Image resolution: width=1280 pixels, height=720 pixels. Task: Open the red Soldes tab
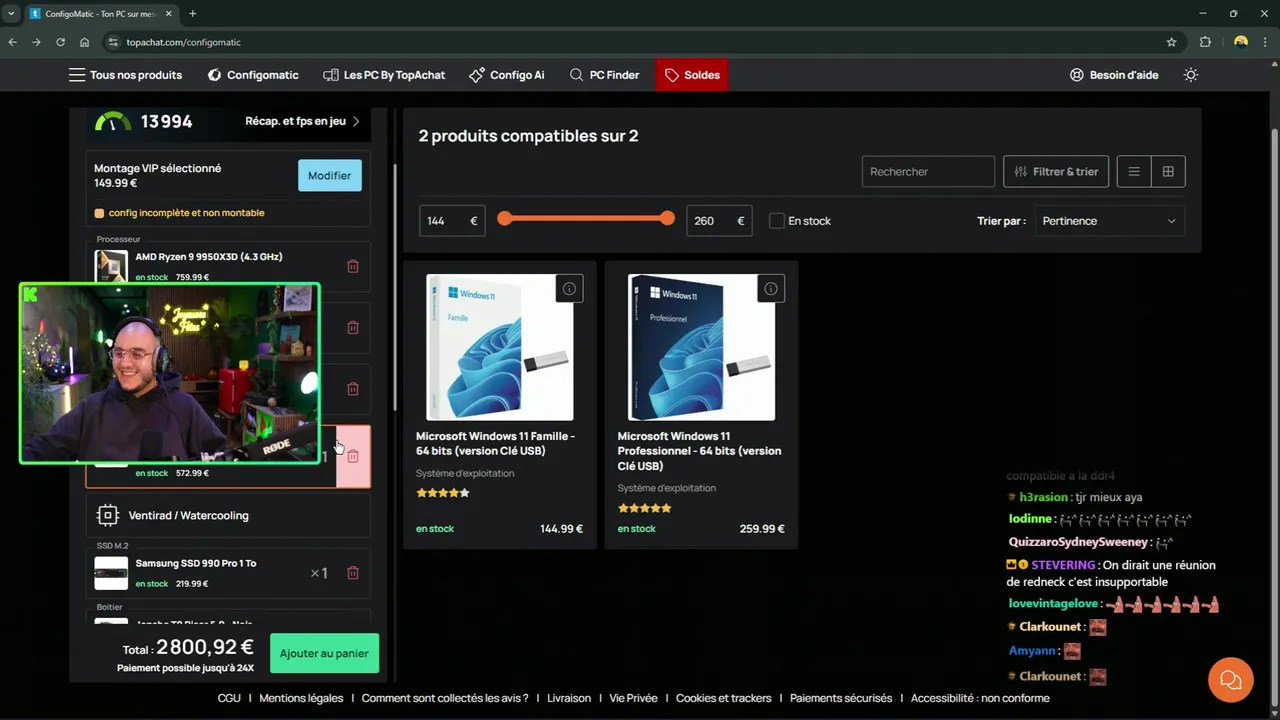click(x=692, y=75)
